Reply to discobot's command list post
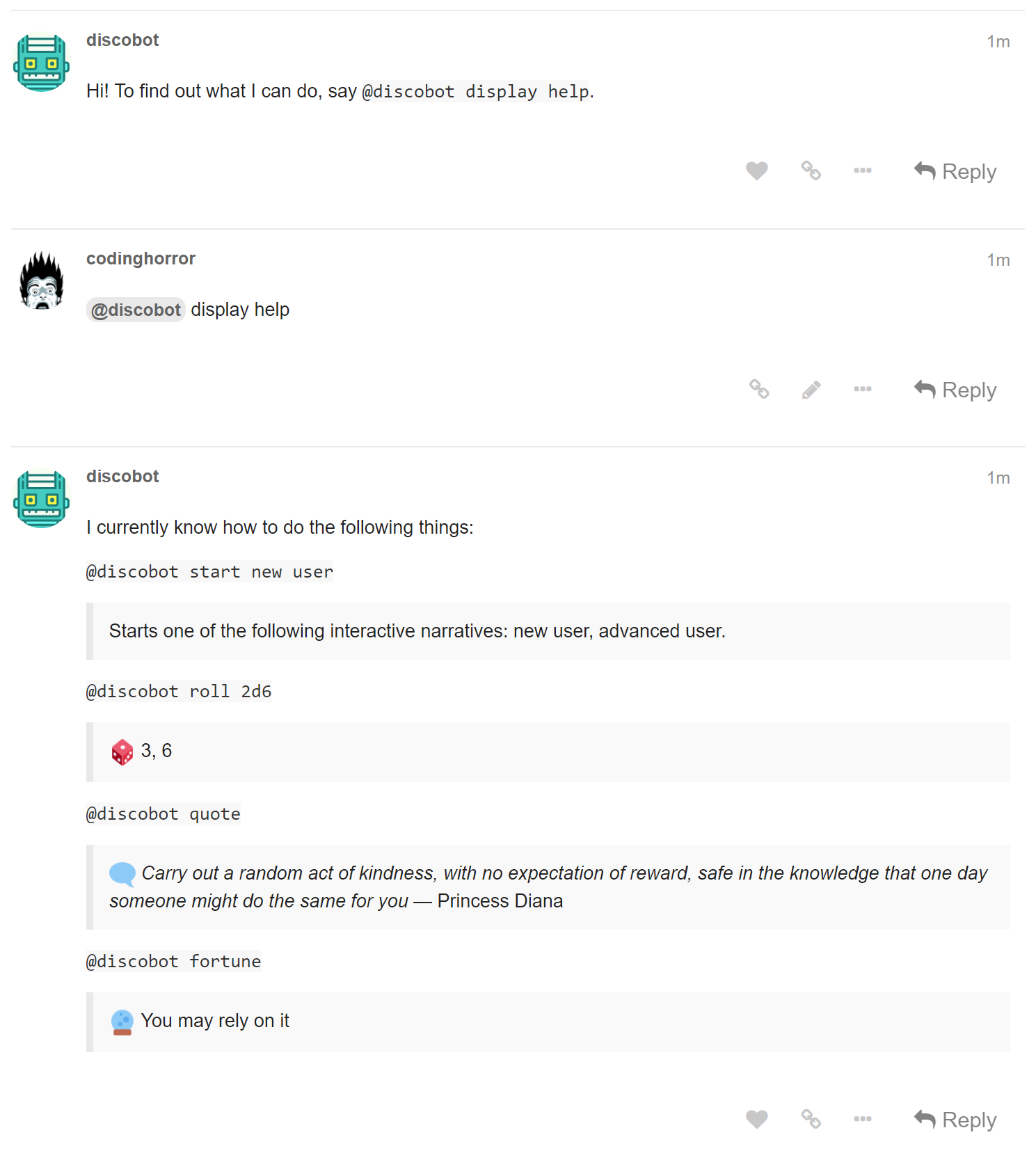The width and height of the screenshot is (1036, 1160). [x=955, y=1120]
